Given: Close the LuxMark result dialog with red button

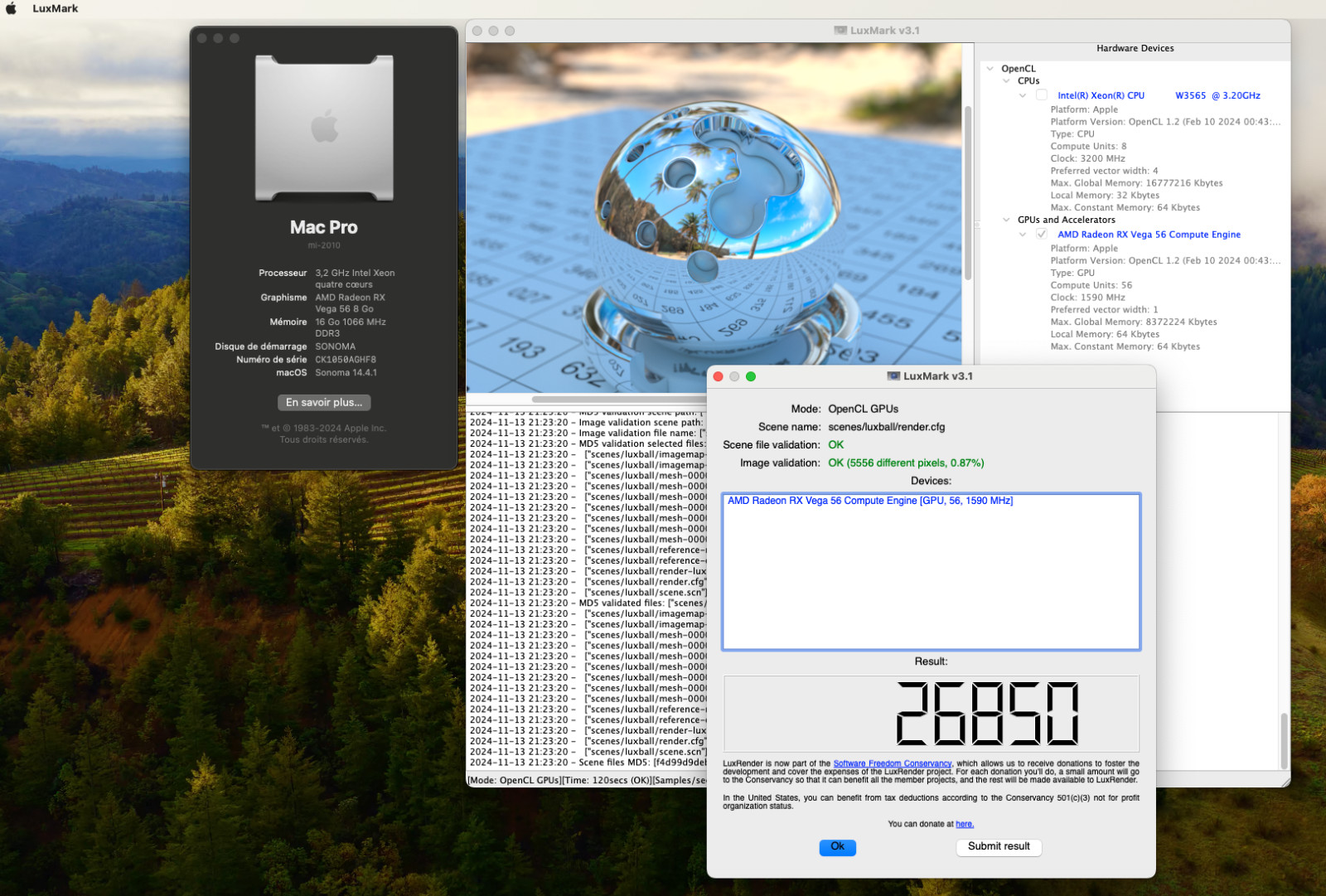Looking at the screenshot, I should pos(718,376).
